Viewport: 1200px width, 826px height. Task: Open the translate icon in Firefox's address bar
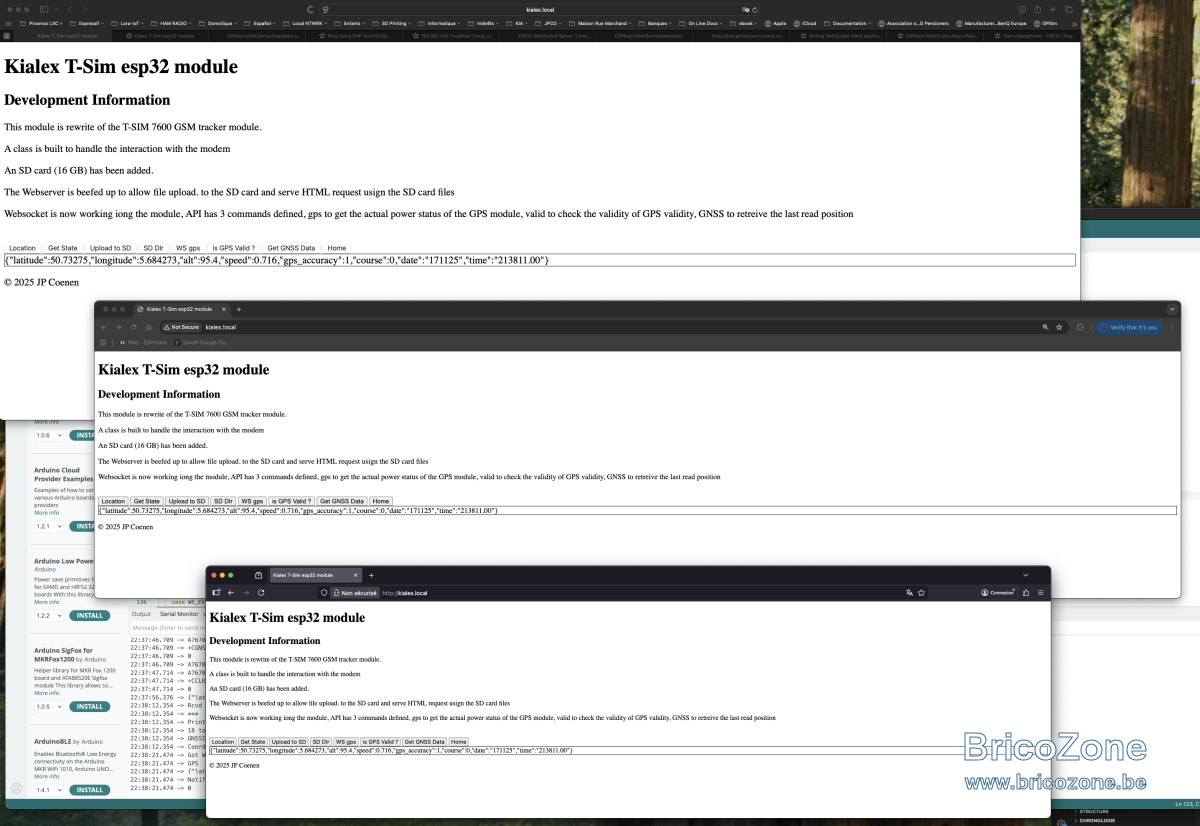(x=909, y=592)
